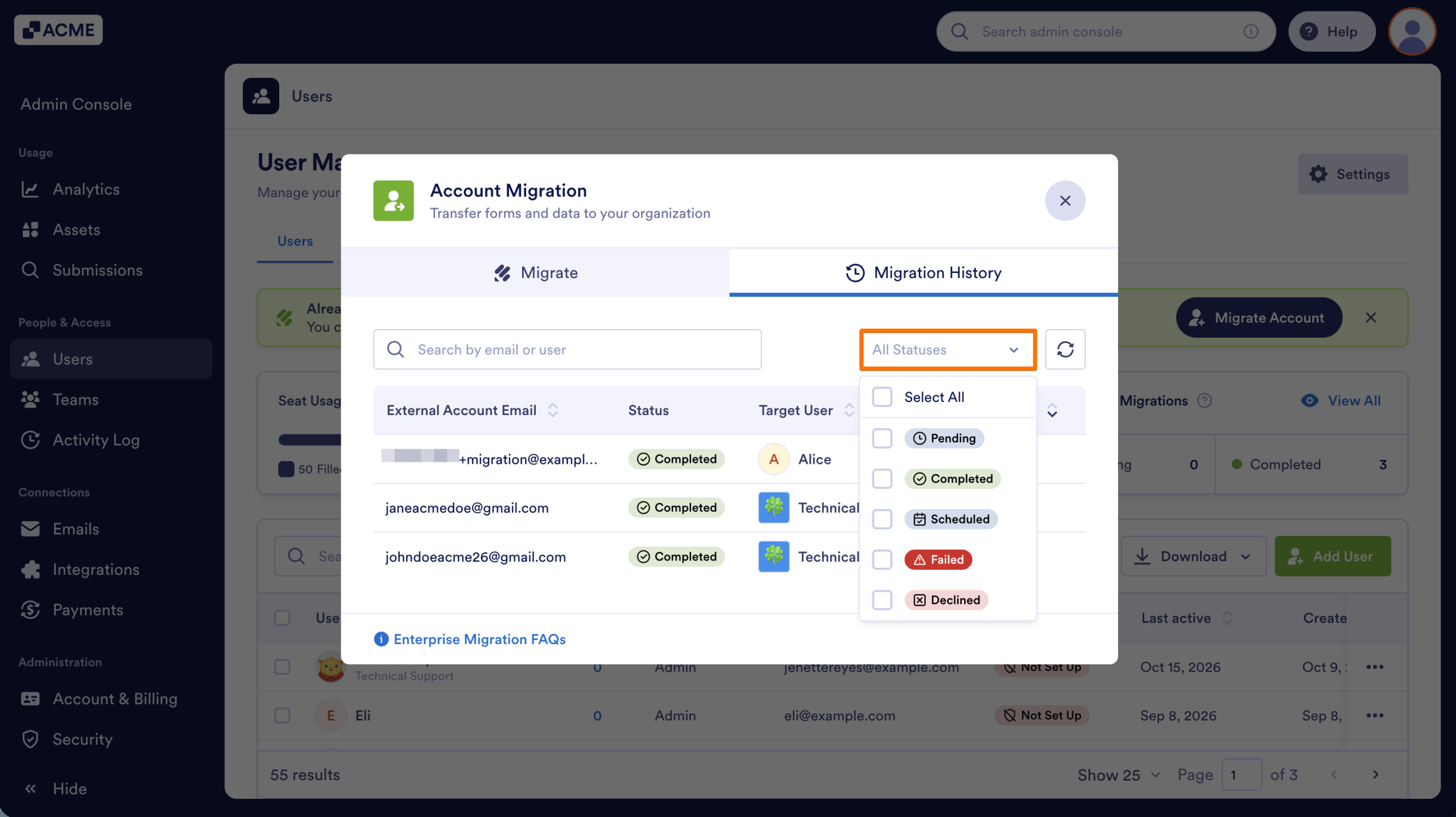Viewport: 1456px width, 817px height.
Task: Check the Scheduled status filter
Action: click(x=882, y=519)
